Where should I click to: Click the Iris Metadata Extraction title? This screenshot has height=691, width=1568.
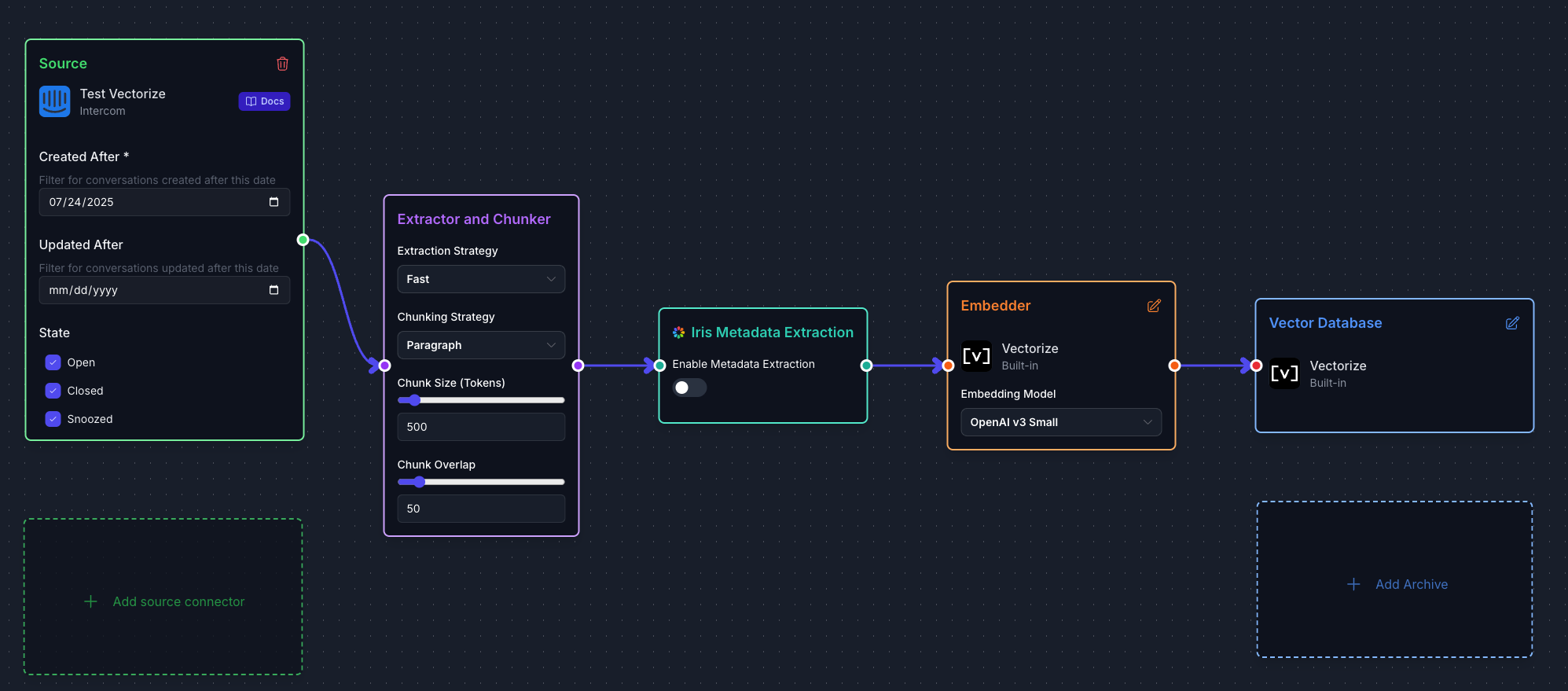772,333
